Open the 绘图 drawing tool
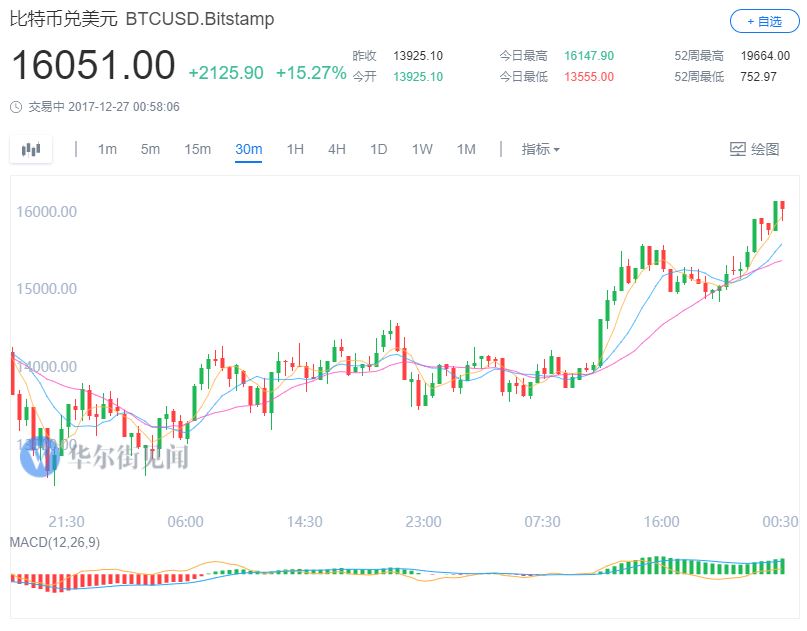Image resolution: width=807 pixels, height=631 pixels. (755, 149)
